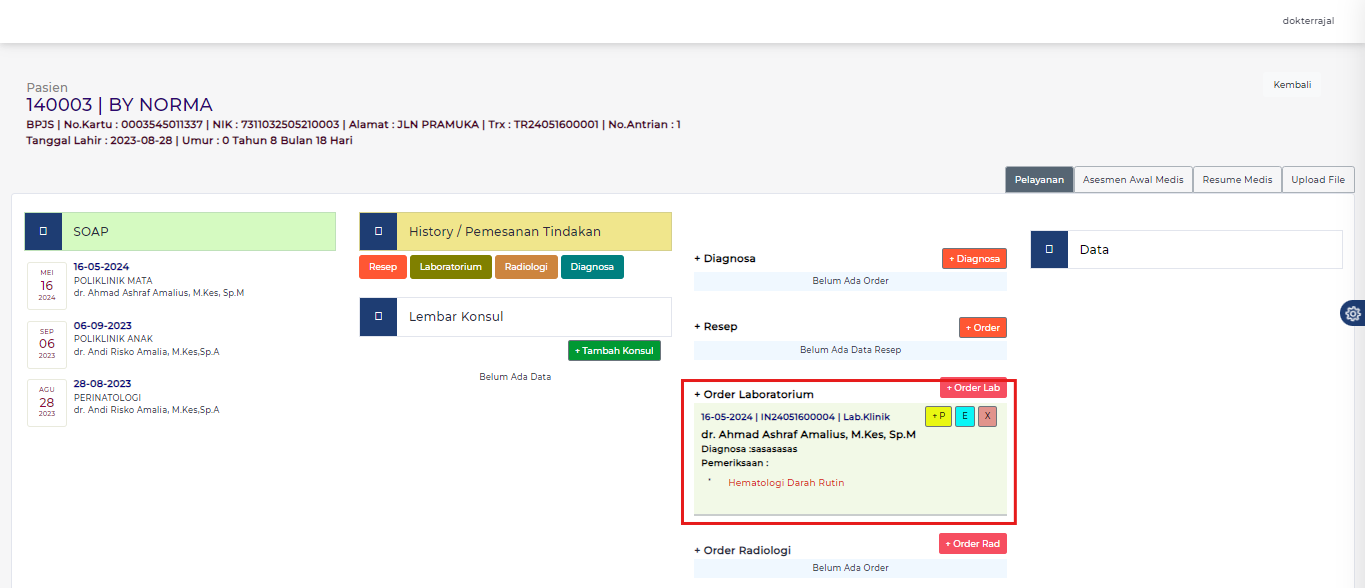Select the Pelayanan tab
1365x588 pixels.
tap(1039, 180)
